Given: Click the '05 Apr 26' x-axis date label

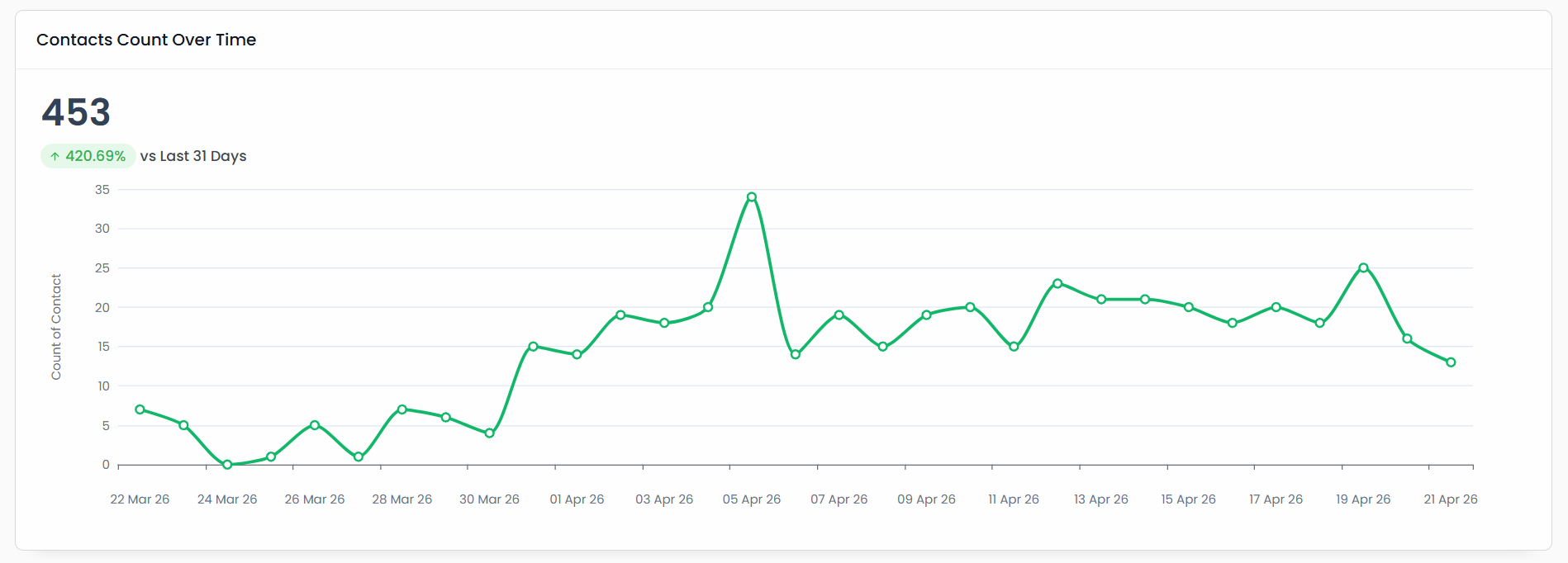Looking at the screenshot, I should [x=752, y=499].
